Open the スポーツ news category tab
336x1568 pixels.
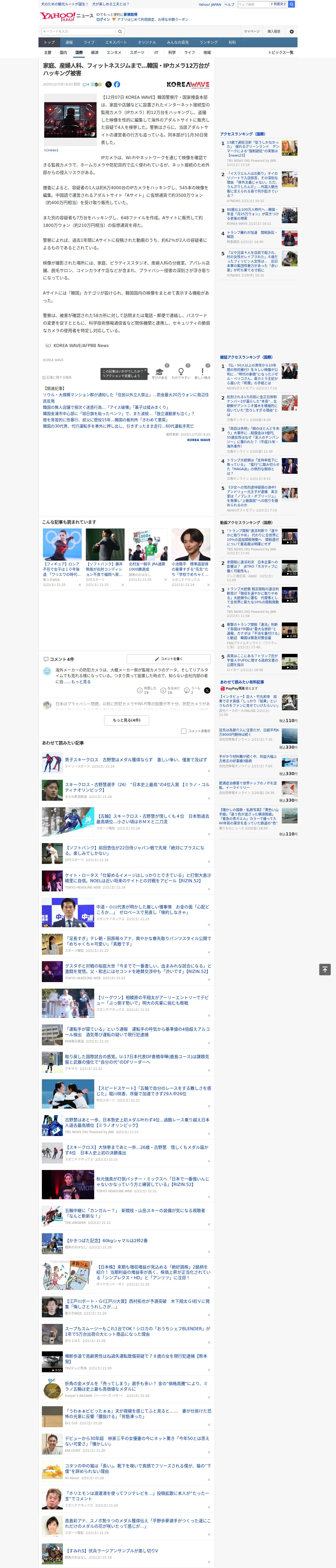[137, 52]
